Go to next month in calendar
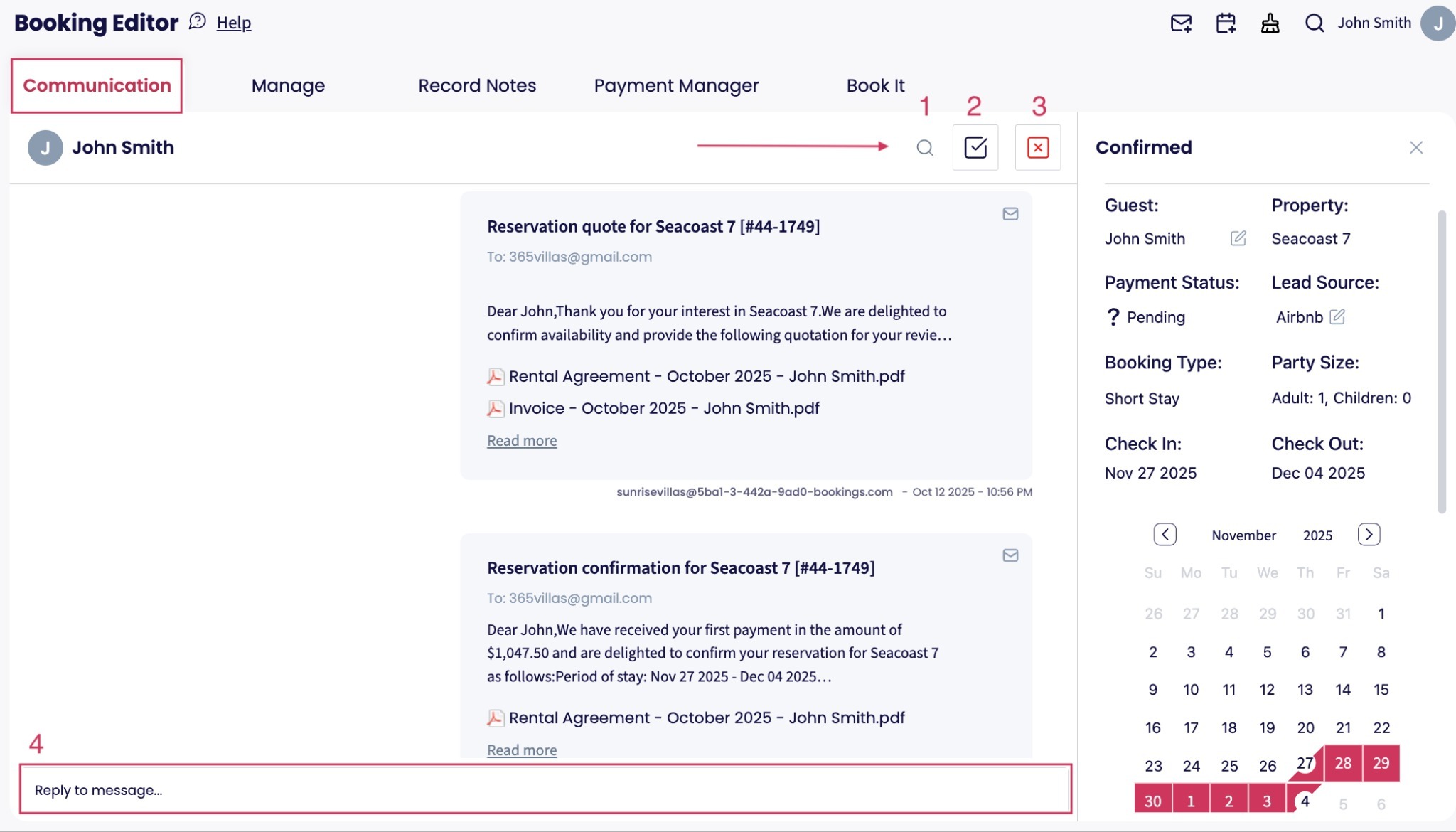 [x=1369, y=535]
